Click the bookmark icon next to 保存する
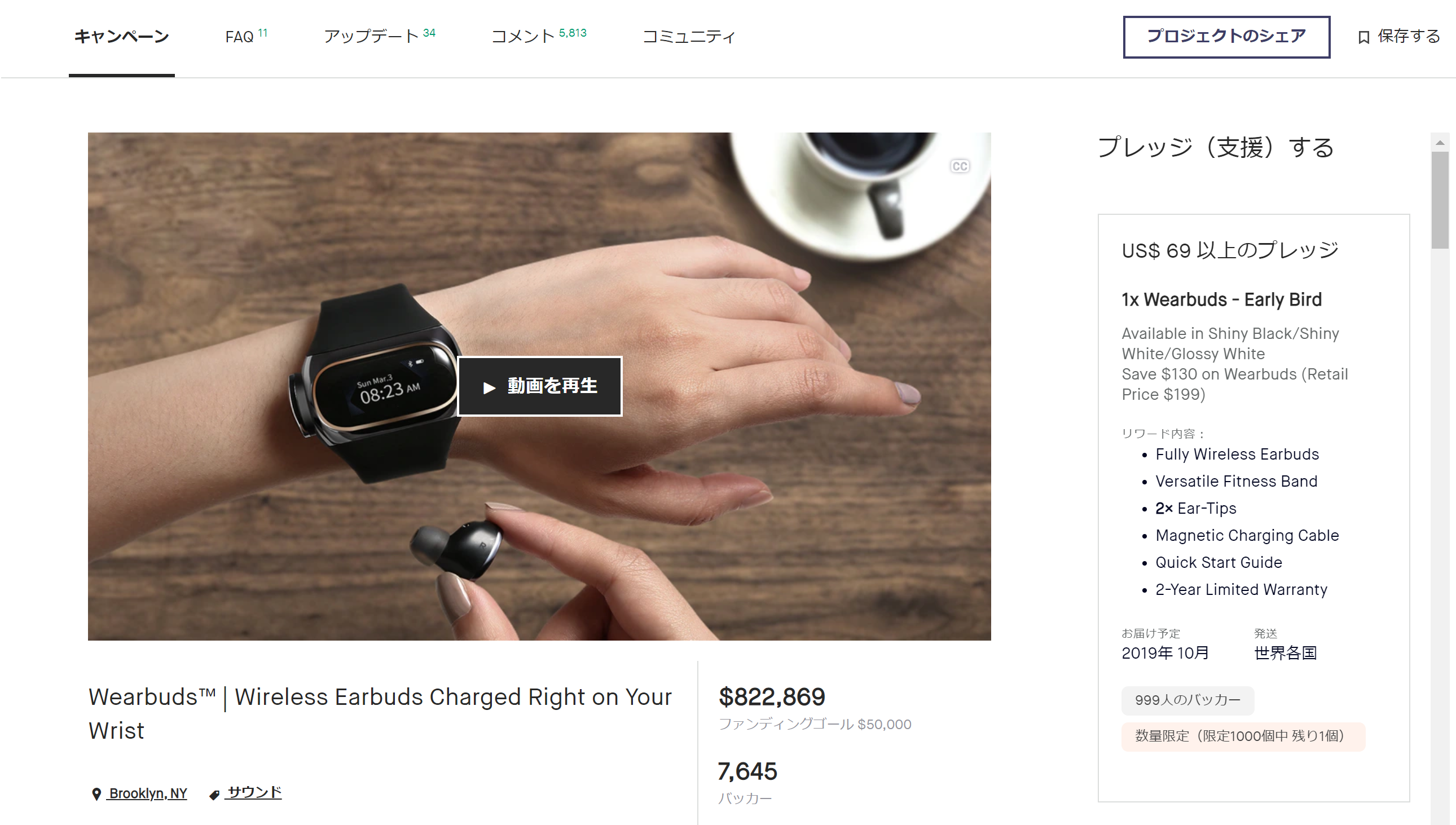Screen dimensions: 1456x825 click(x=1363, y=37)
